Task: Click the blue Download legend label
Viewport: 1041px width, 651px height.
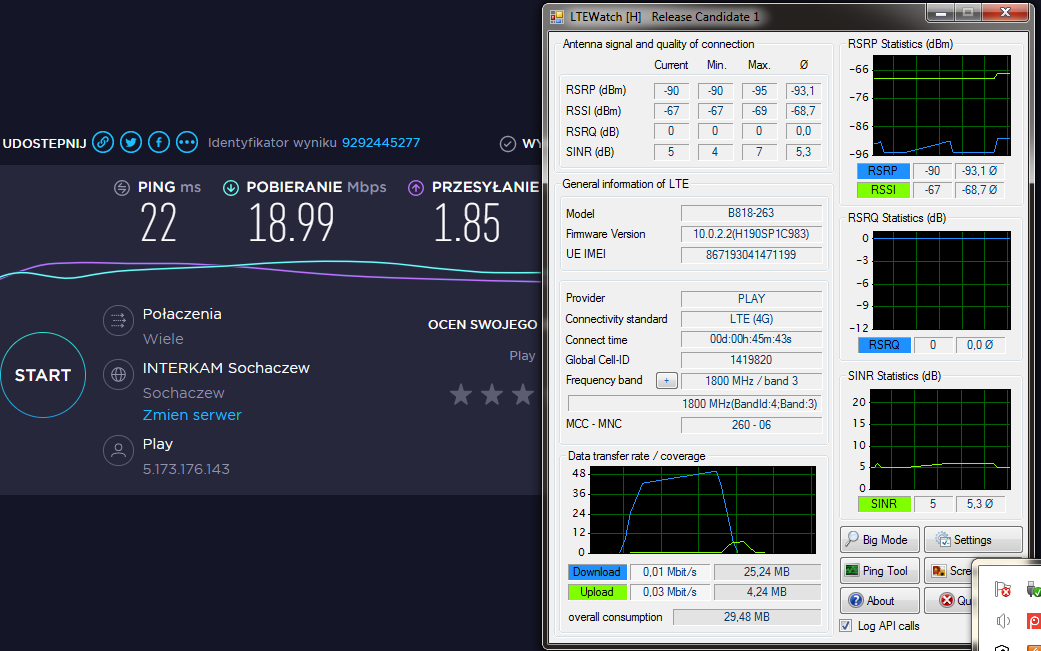Action: [596, 572]
